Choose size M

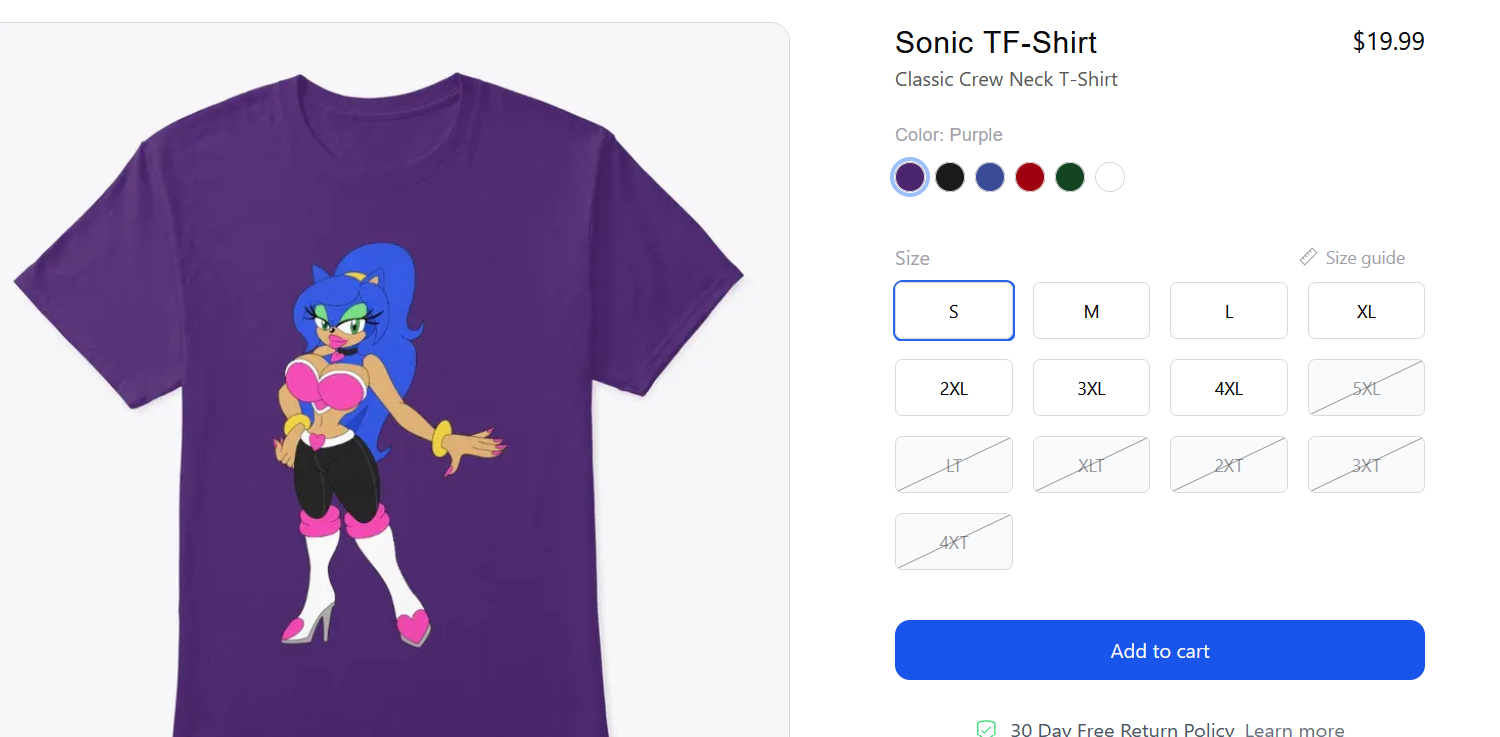1091,311
